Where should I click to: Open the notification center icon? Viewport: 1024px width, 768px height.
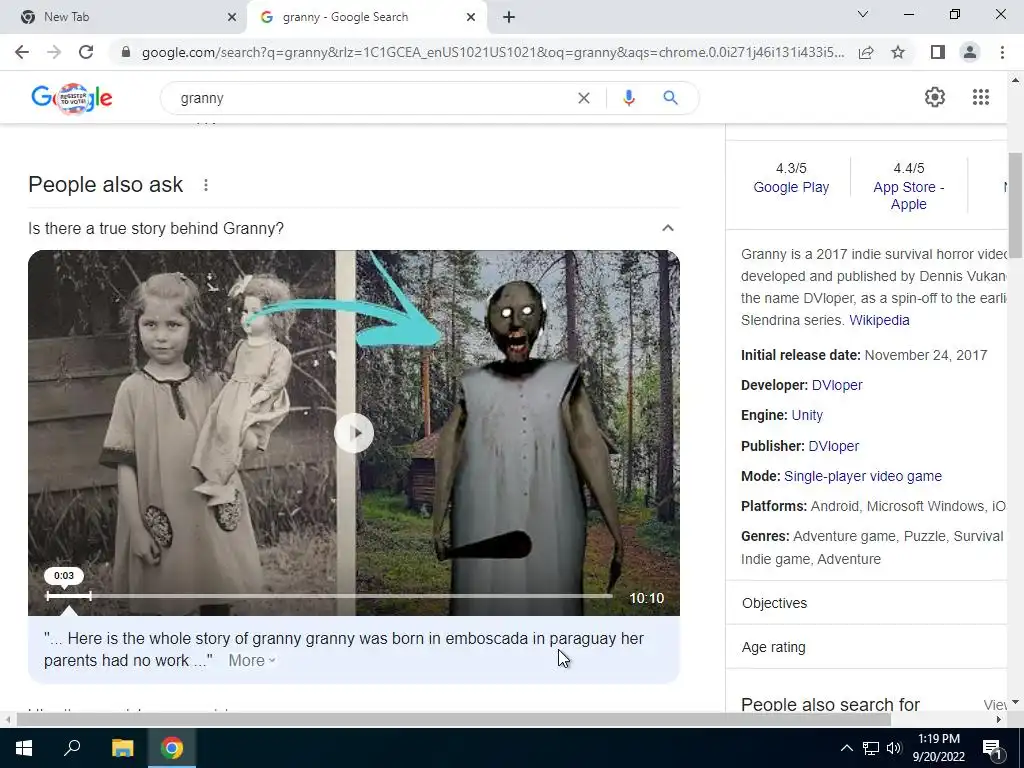(993, 748)
